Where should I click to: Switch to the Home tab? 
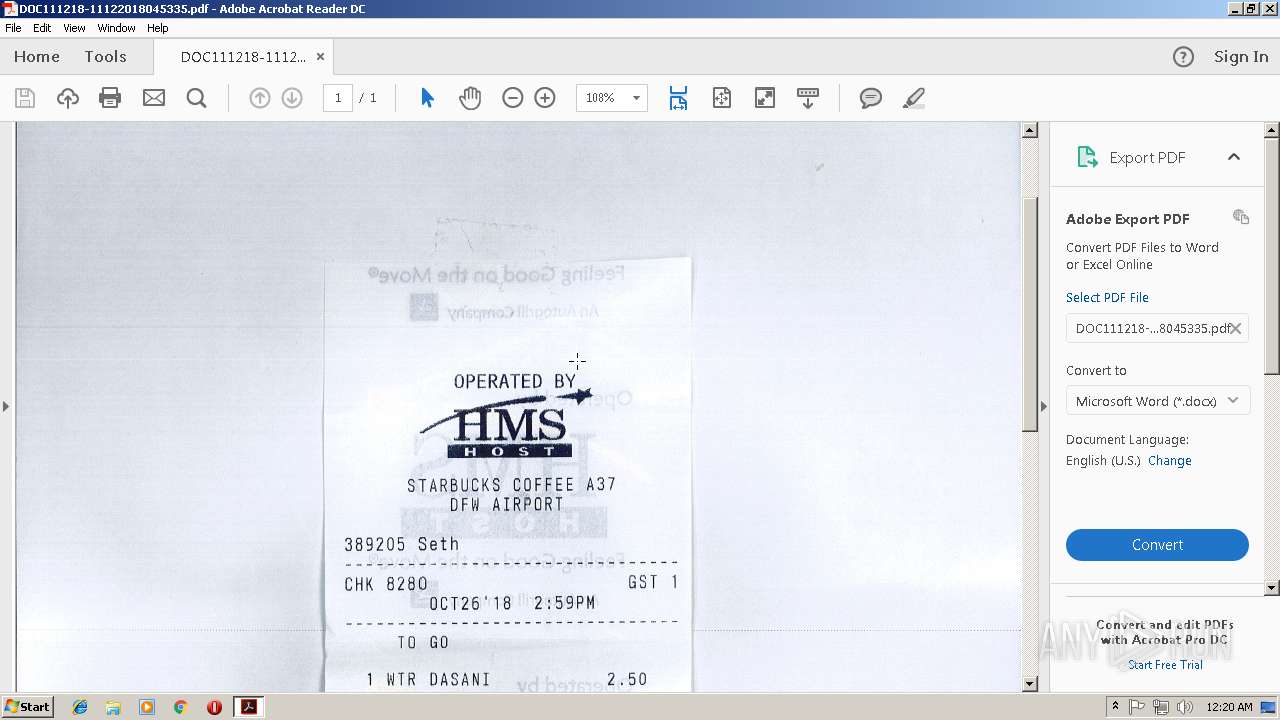point(37,57)
